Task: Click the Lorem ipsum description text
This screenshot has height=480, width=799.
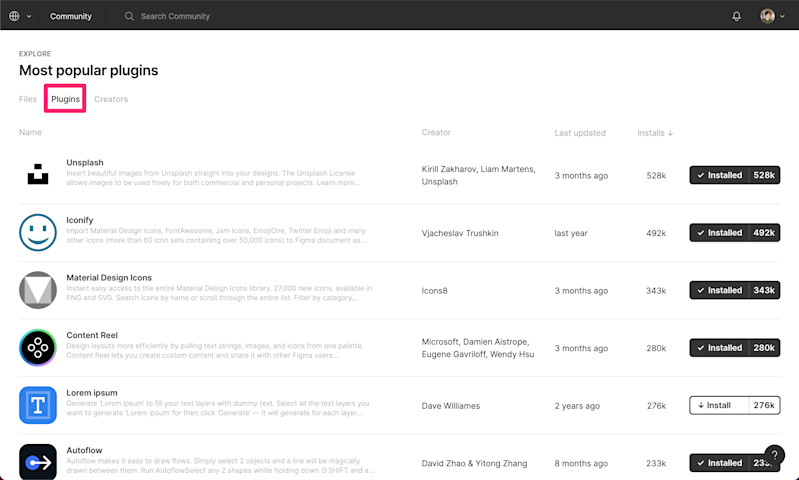Action: point(218,408)
